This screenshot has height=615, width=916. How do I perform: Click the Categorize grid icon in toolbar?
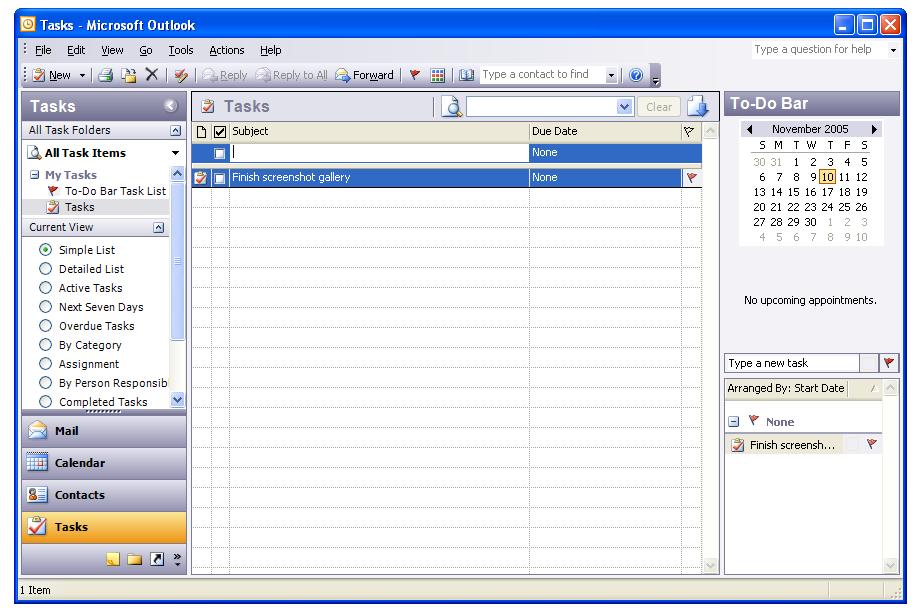[x=438, y=75]
